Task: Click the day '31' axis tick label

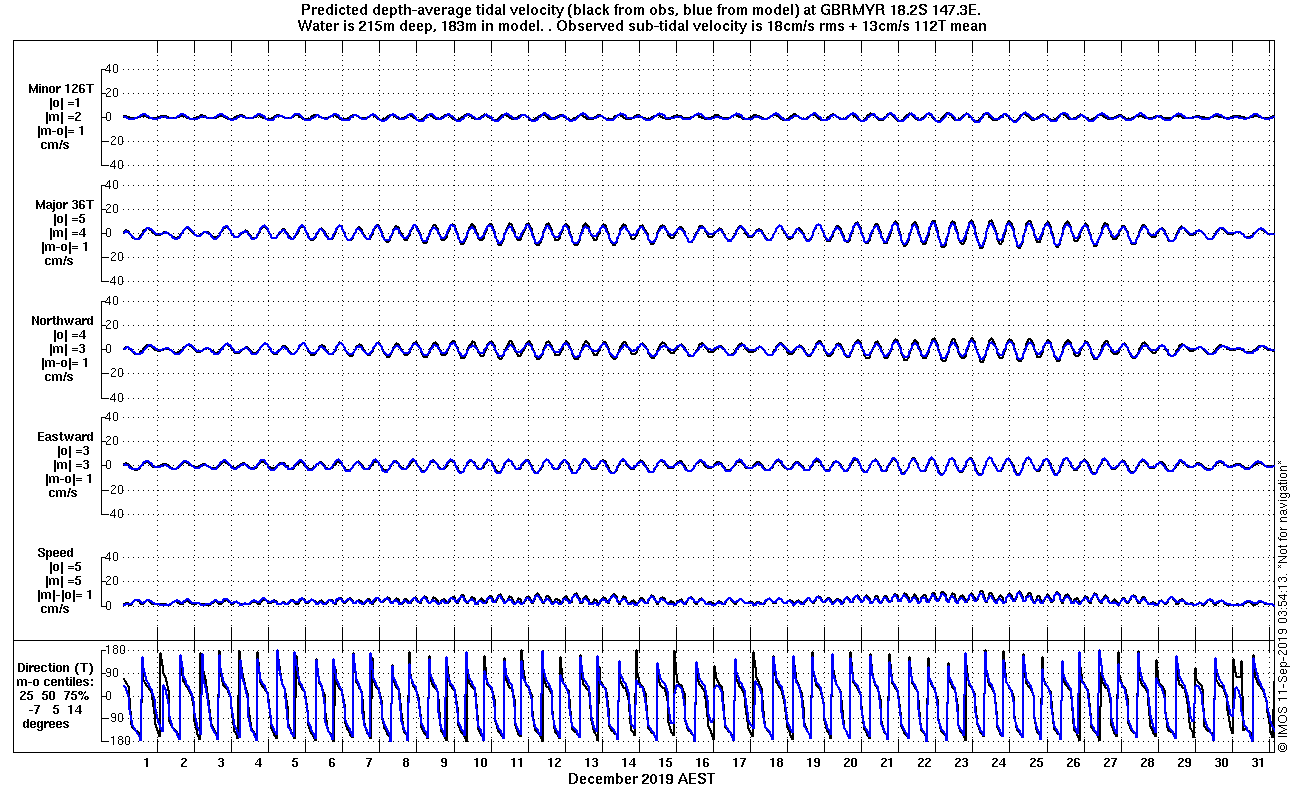Action: [x=1257, y=763]
